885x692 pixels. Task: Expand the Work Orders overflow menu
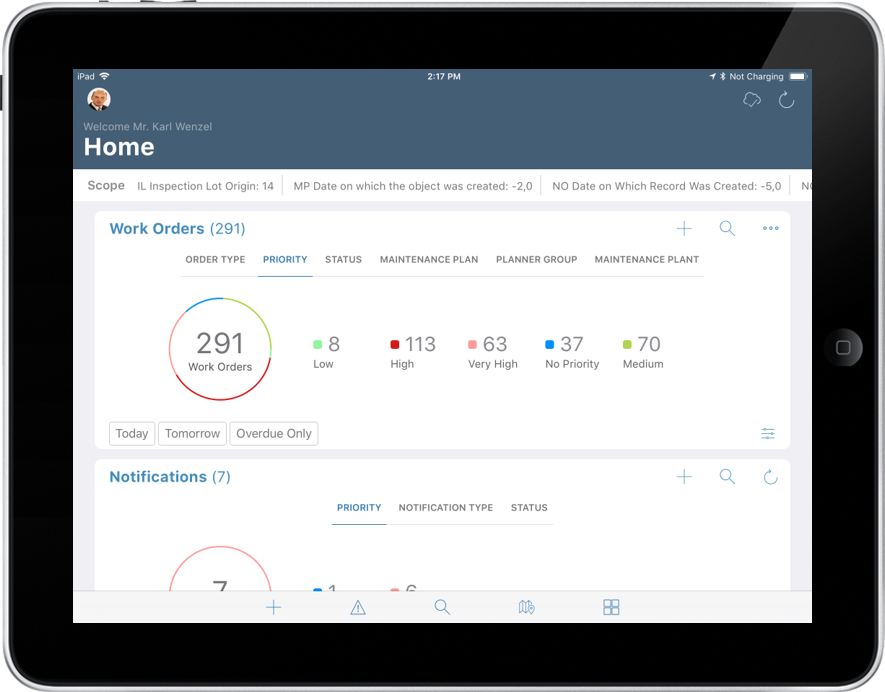click(770, 228)
